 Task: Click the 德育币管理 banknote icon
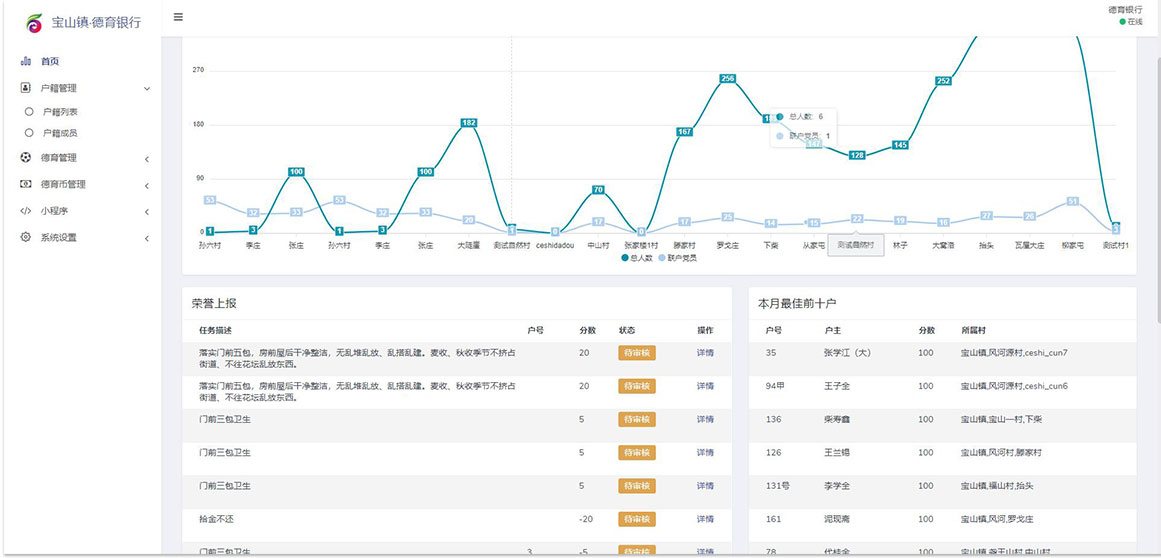click(x=26, y=184)
